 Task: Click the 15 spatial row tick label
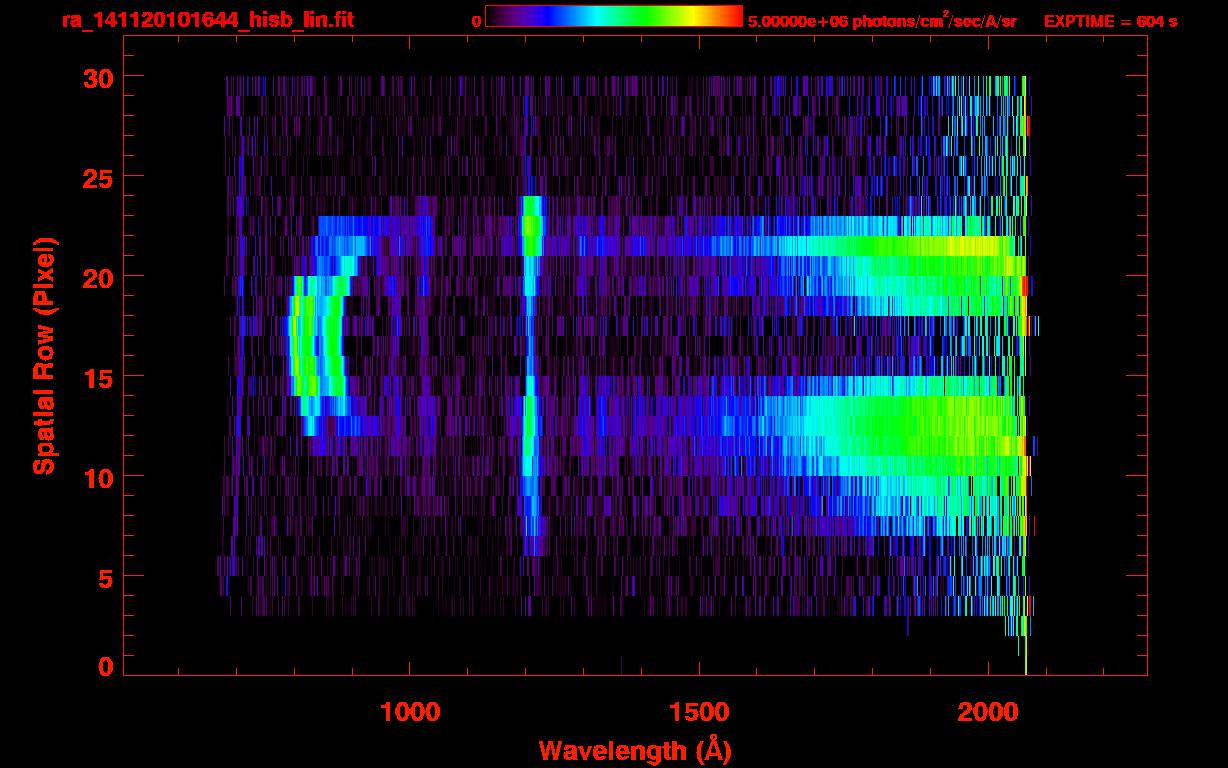coord(97,377)
